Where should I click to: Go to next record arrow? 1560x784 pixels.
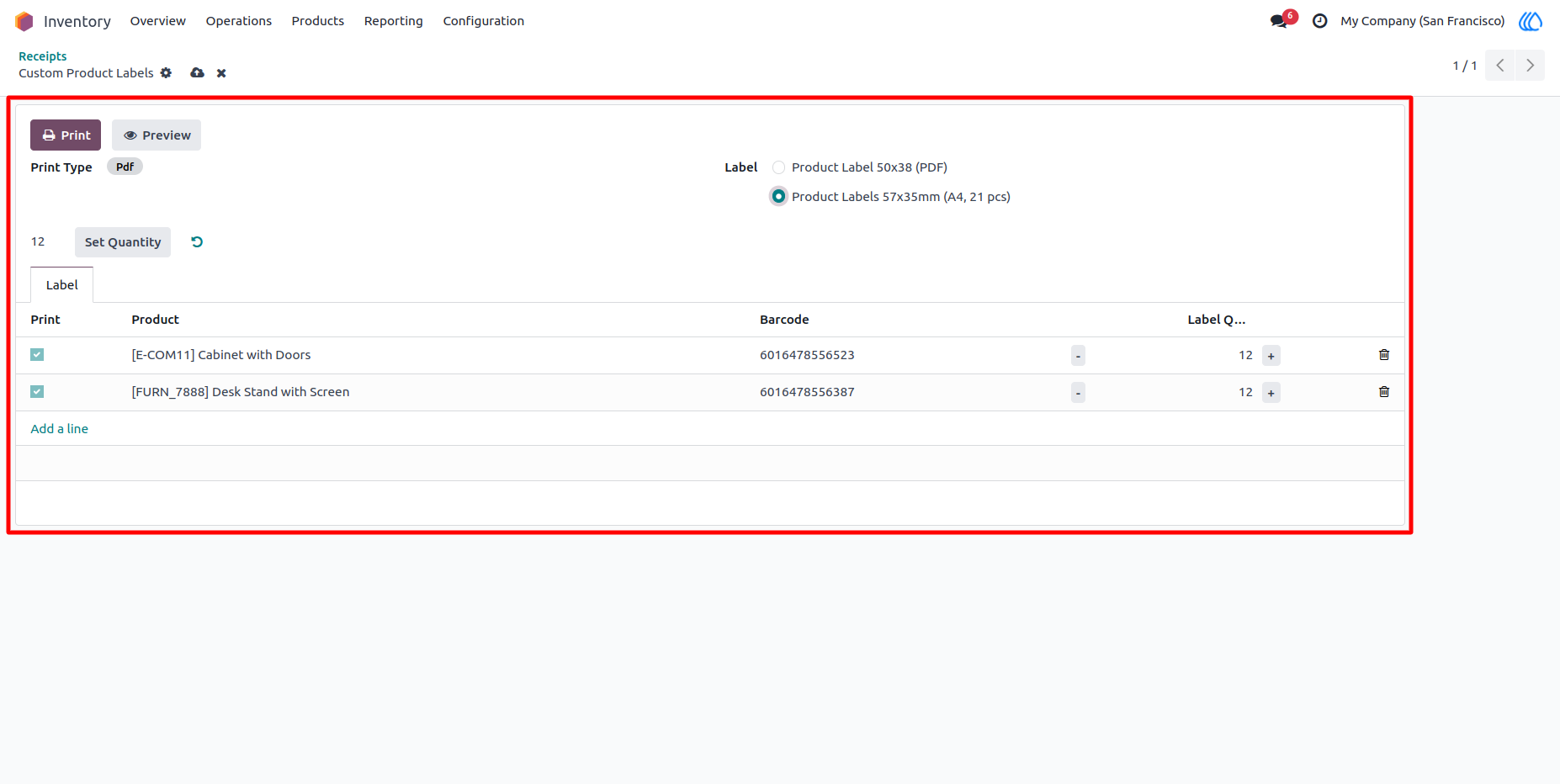[1530, 66]
